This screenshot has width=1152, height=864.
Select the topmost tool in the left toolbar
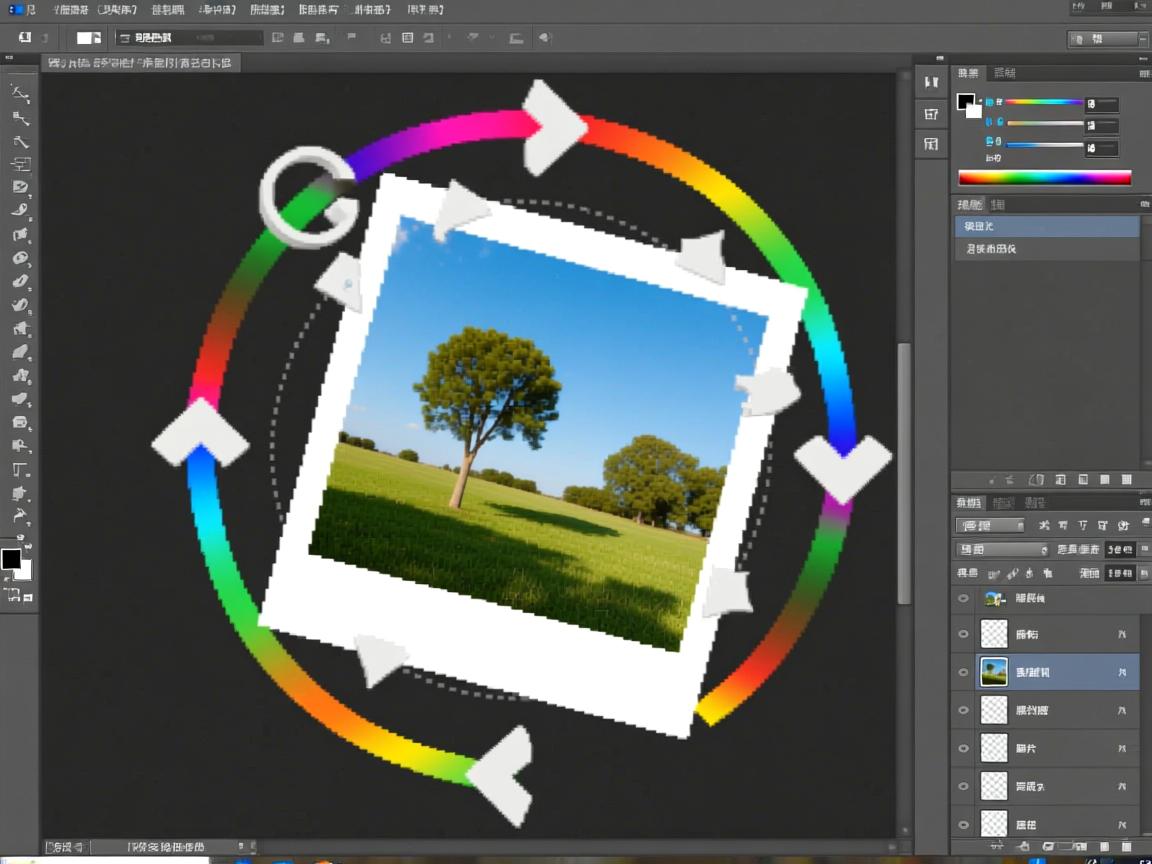point(20,93)
